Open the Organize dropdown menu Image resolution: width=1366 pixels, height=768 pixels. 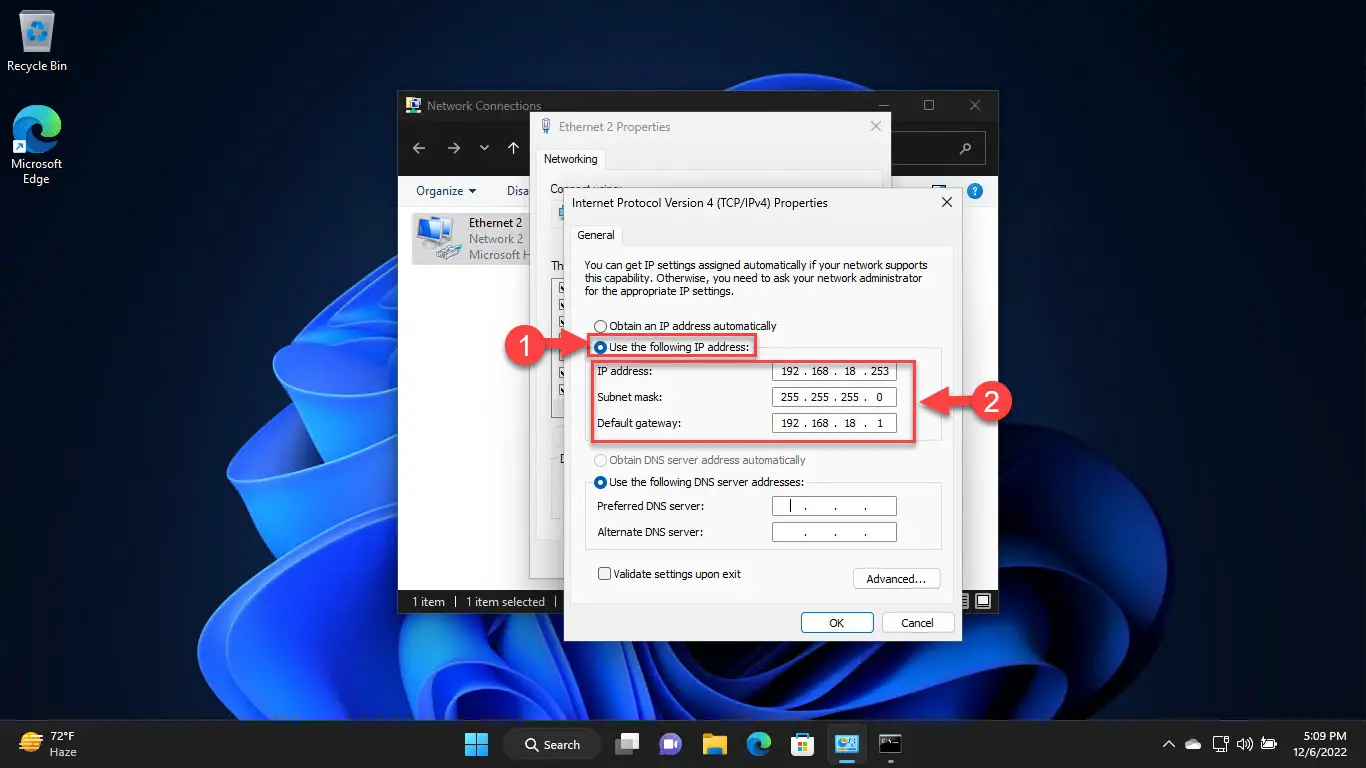point(446,191)
